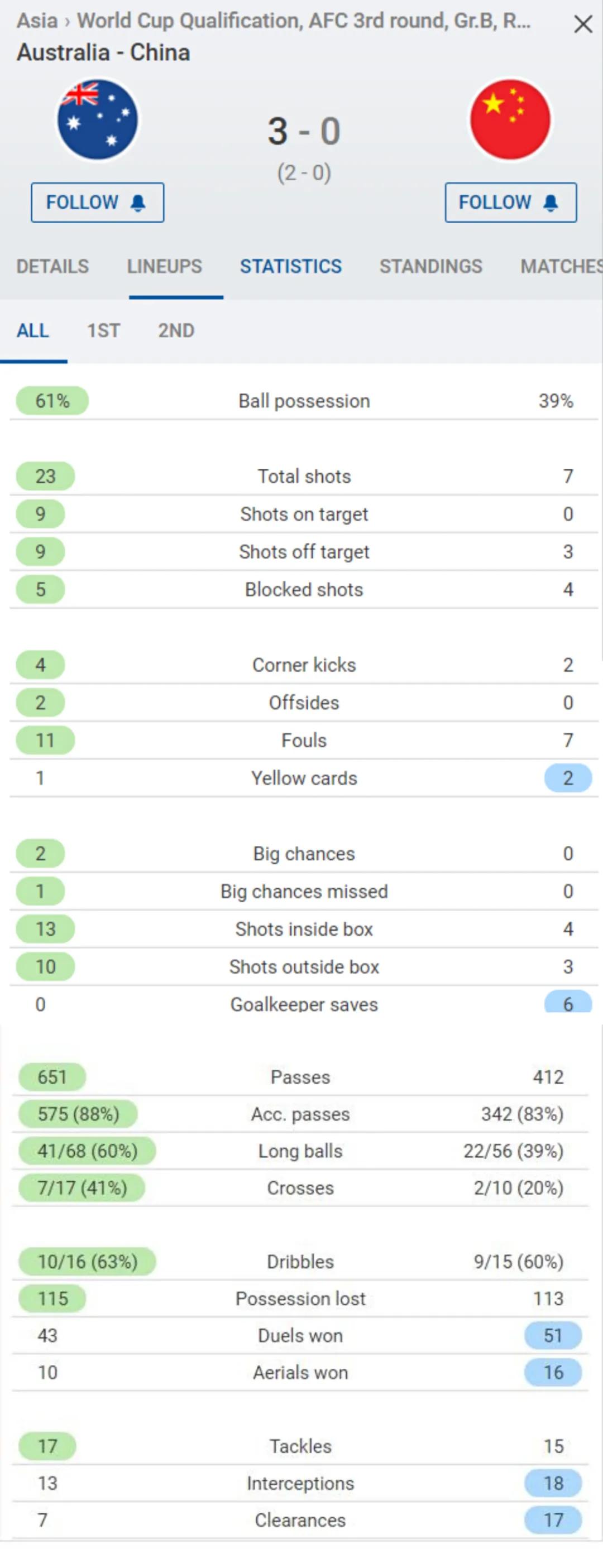Click the Australia team flag icon
The image size is (603, 1568).
click(x=98, y=120)
